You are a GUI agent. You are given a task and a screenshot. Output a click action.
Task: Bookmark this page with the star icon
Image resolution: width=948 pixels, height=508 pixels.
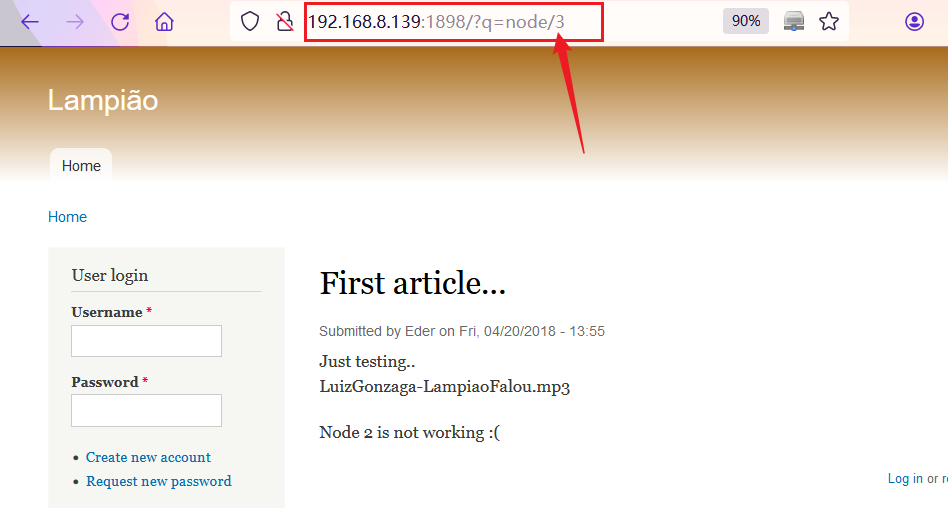tap(829, 21)
